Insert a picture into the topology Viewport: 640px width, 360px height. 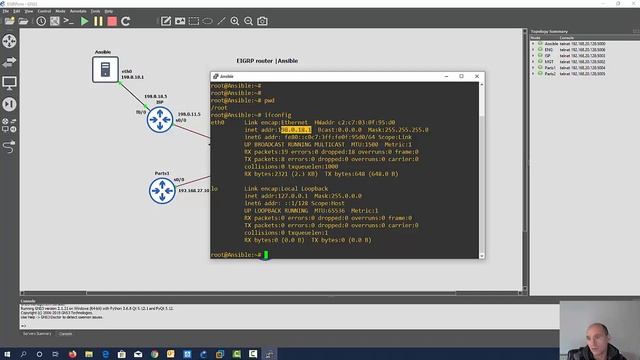(180, 21)
